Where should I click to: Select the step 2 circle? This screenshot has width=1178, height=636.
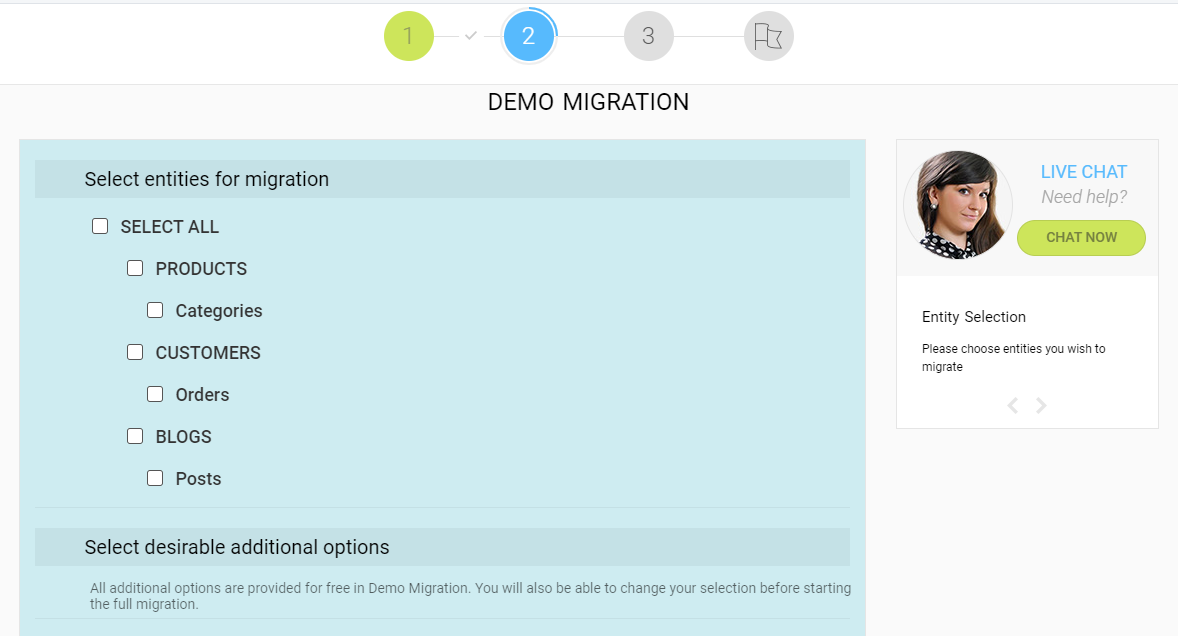click(529, 36)
